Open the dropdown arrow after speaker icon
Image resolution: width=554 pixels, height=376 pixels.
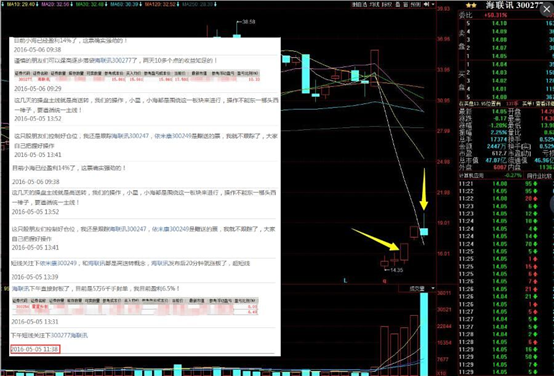[x=433, y=5]
